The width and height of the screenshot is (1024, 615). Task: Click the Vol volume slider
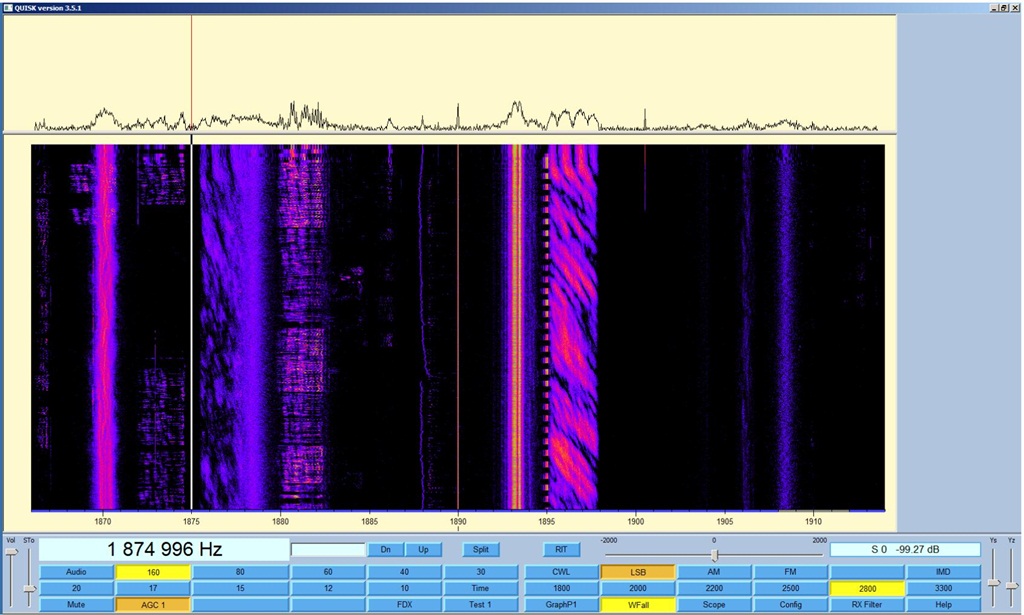coord(11,553)
